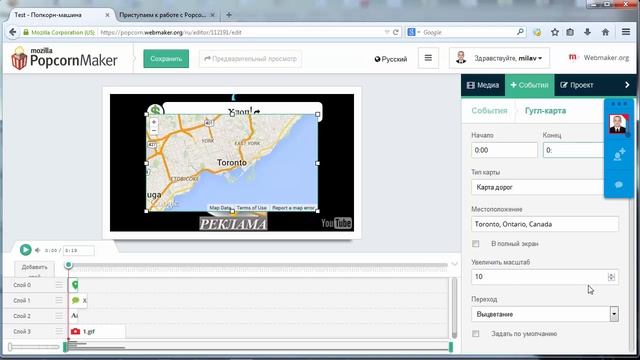Switch to Приступаем к работе browser tab
Viewport: 640px width, 360px height.
162,15
